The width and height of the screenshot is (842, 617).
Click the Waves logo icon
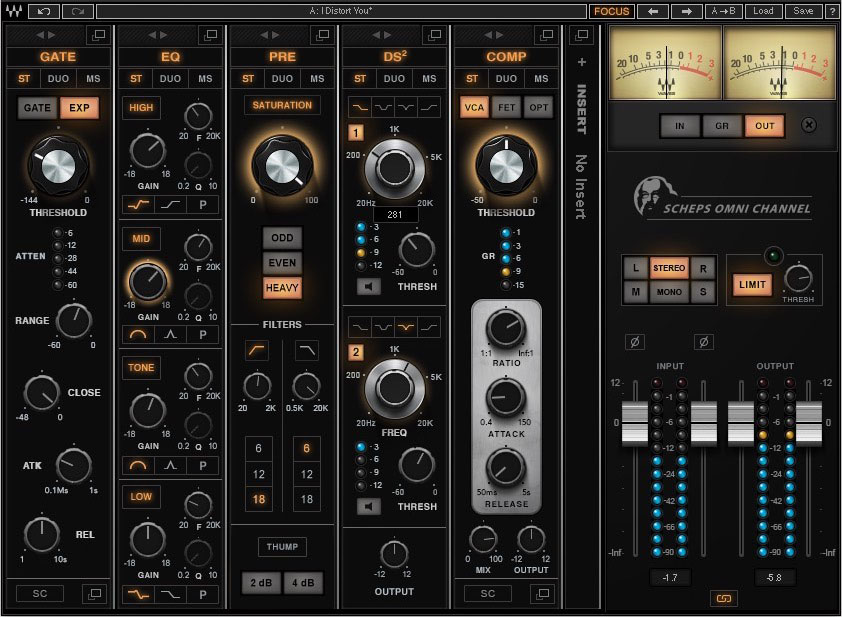(x=13, y=11)
